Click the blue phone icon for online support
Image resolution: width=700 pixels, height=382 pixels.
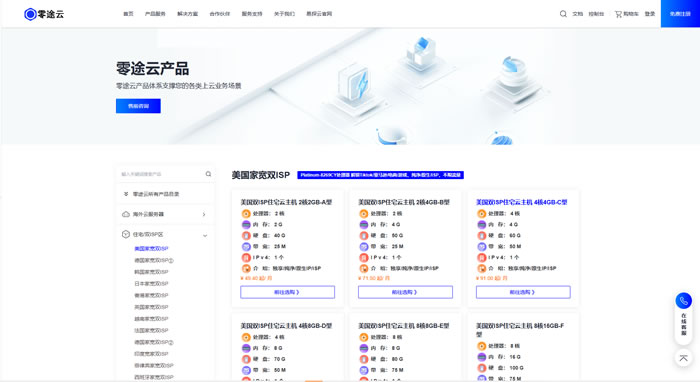[683, 301]
